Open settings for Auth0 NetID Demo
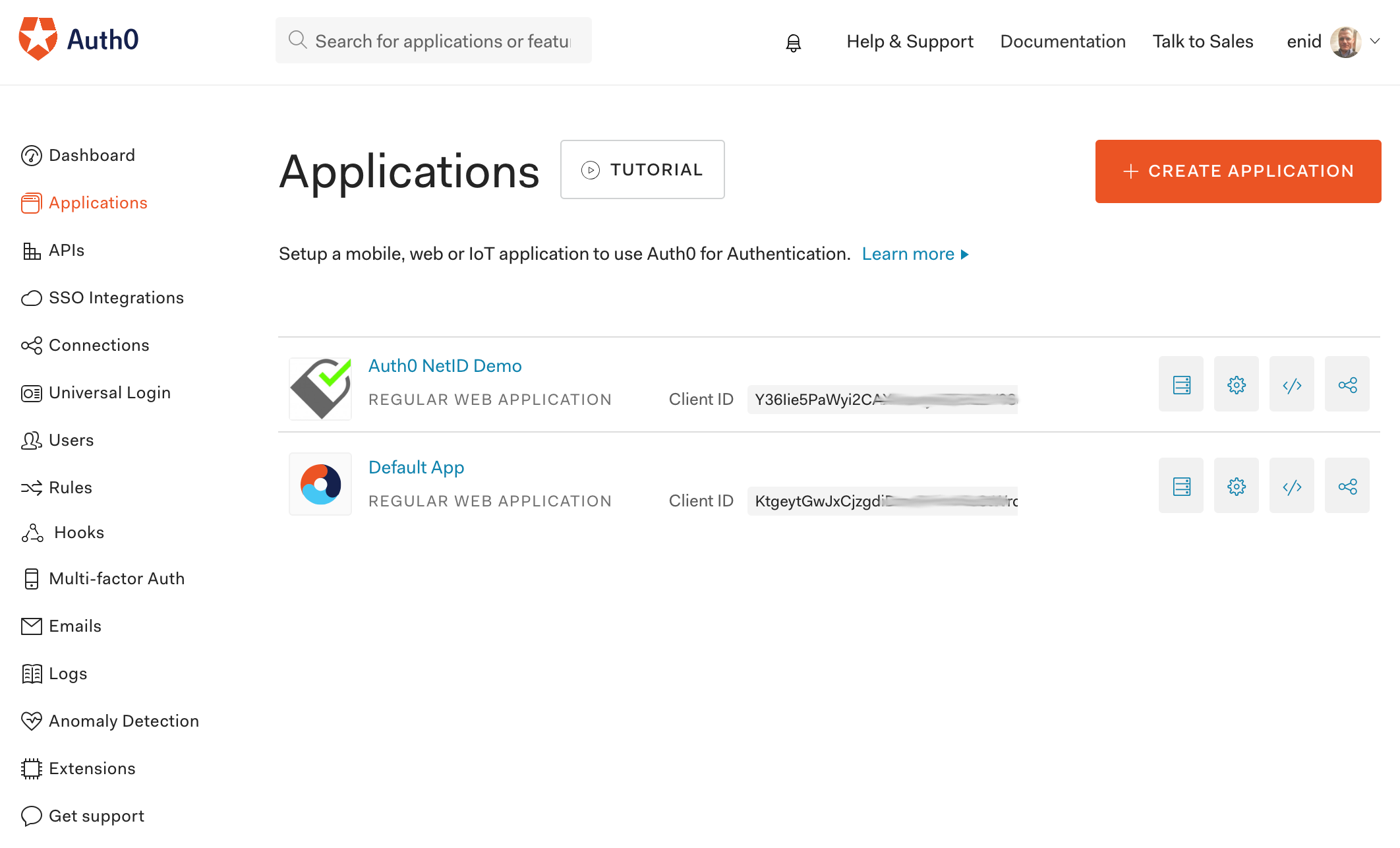Screen dimensions: 1400x848 [x=1237, y=384]
